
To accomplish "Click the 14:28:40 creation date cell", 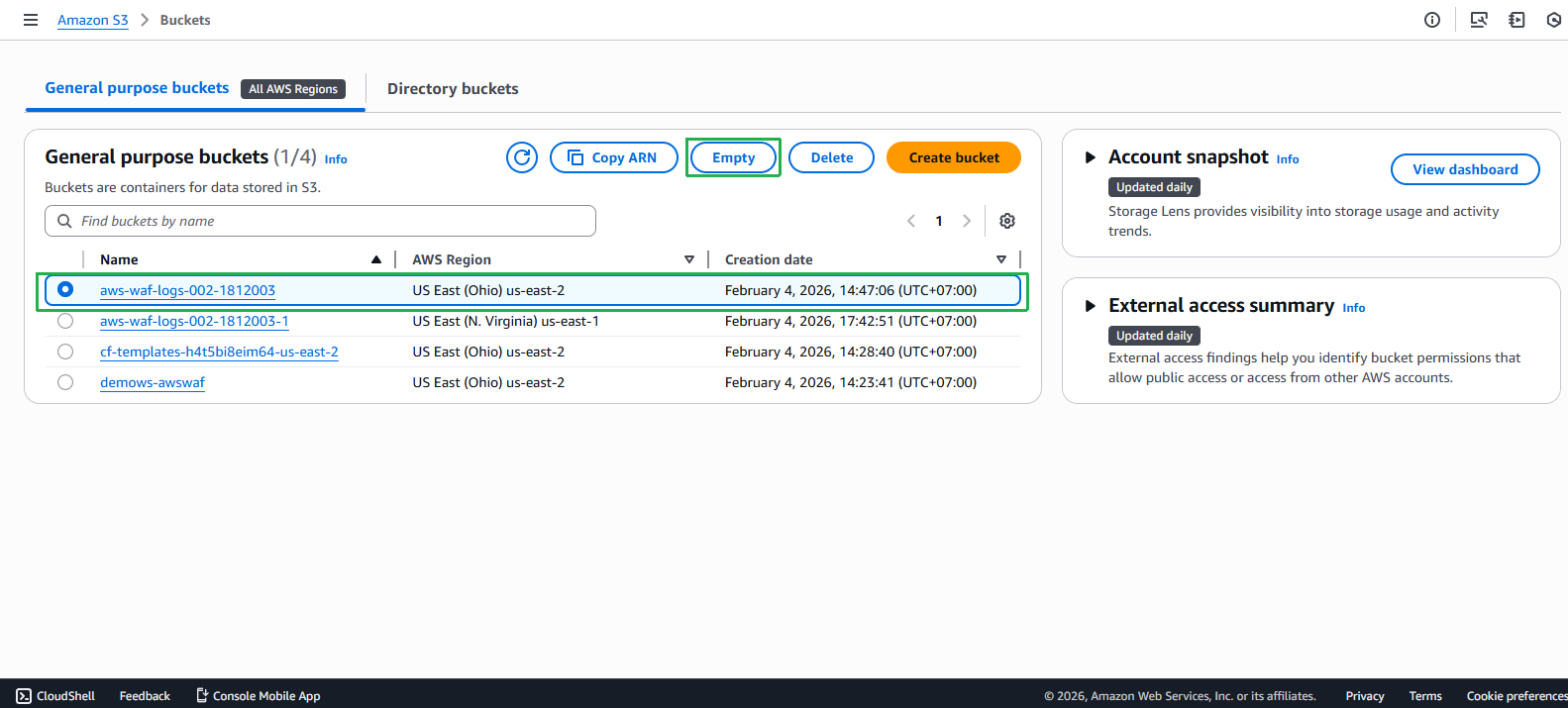I will point(851,352).
